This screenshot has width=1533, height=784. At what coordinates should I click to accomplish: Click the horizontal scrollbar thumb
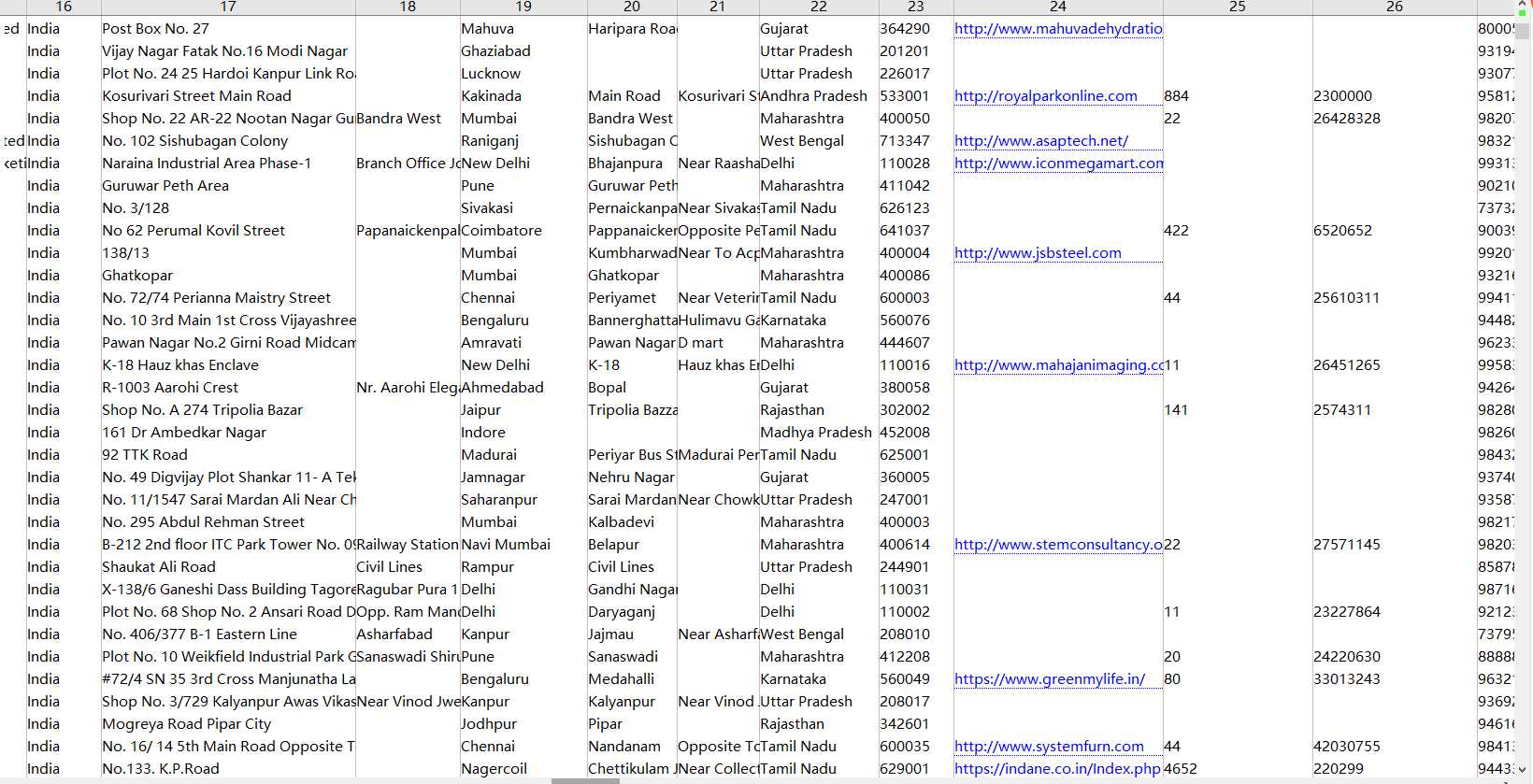585,780
